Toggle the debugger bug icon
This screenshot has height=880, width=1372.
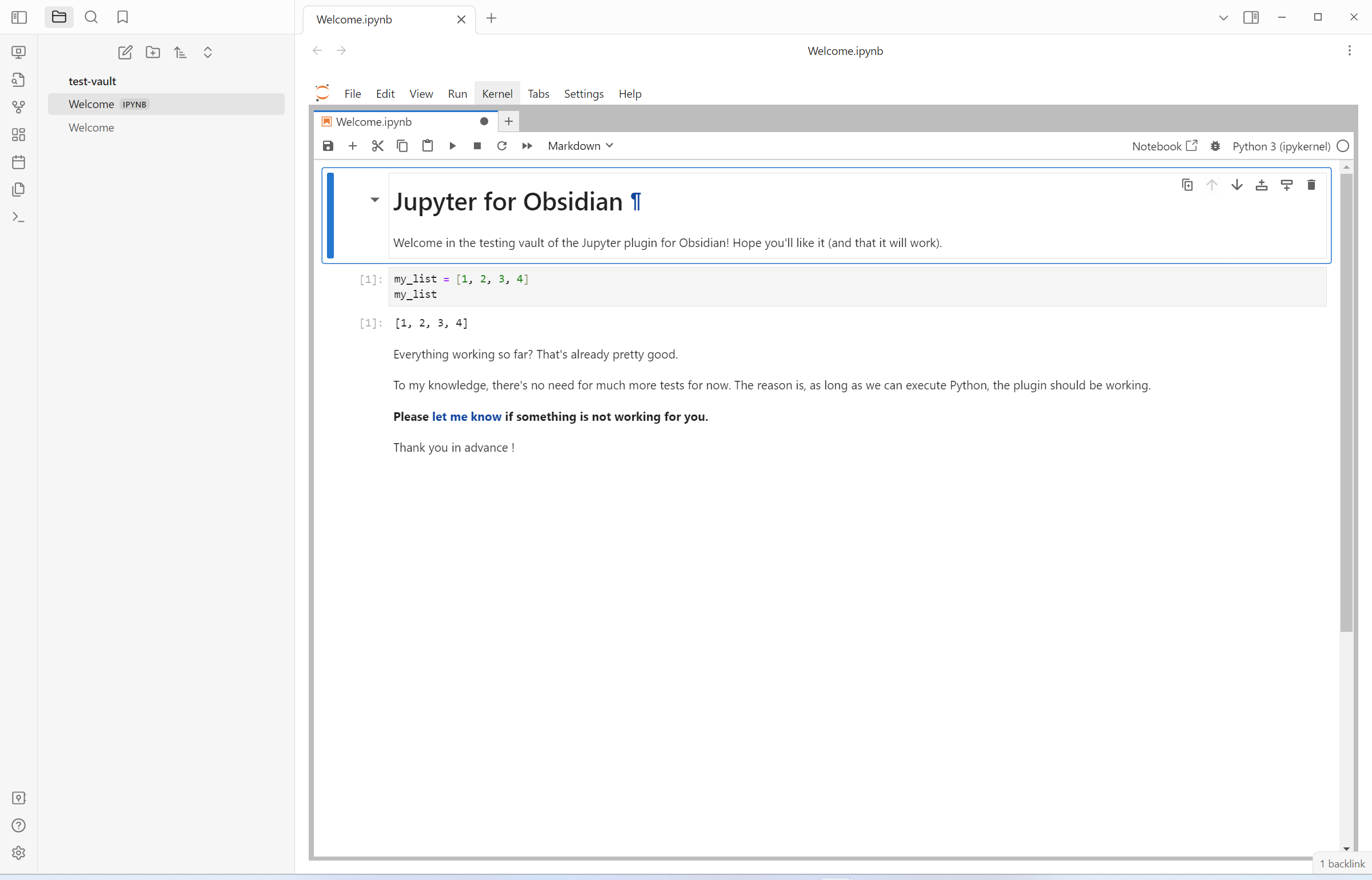pyautogui.click(x=1215, y=146)
